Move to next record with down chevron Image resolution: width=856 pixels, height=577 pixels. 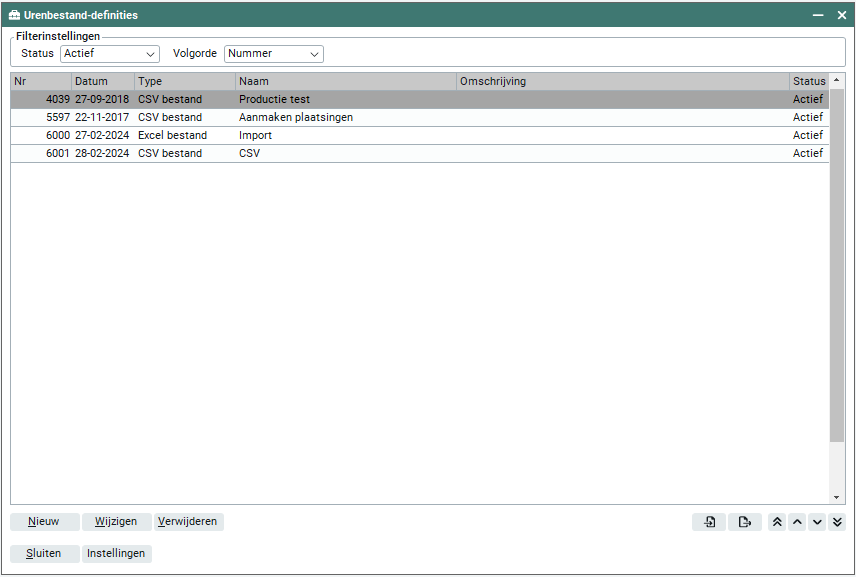pyautogui.click(x=817, y=522)
